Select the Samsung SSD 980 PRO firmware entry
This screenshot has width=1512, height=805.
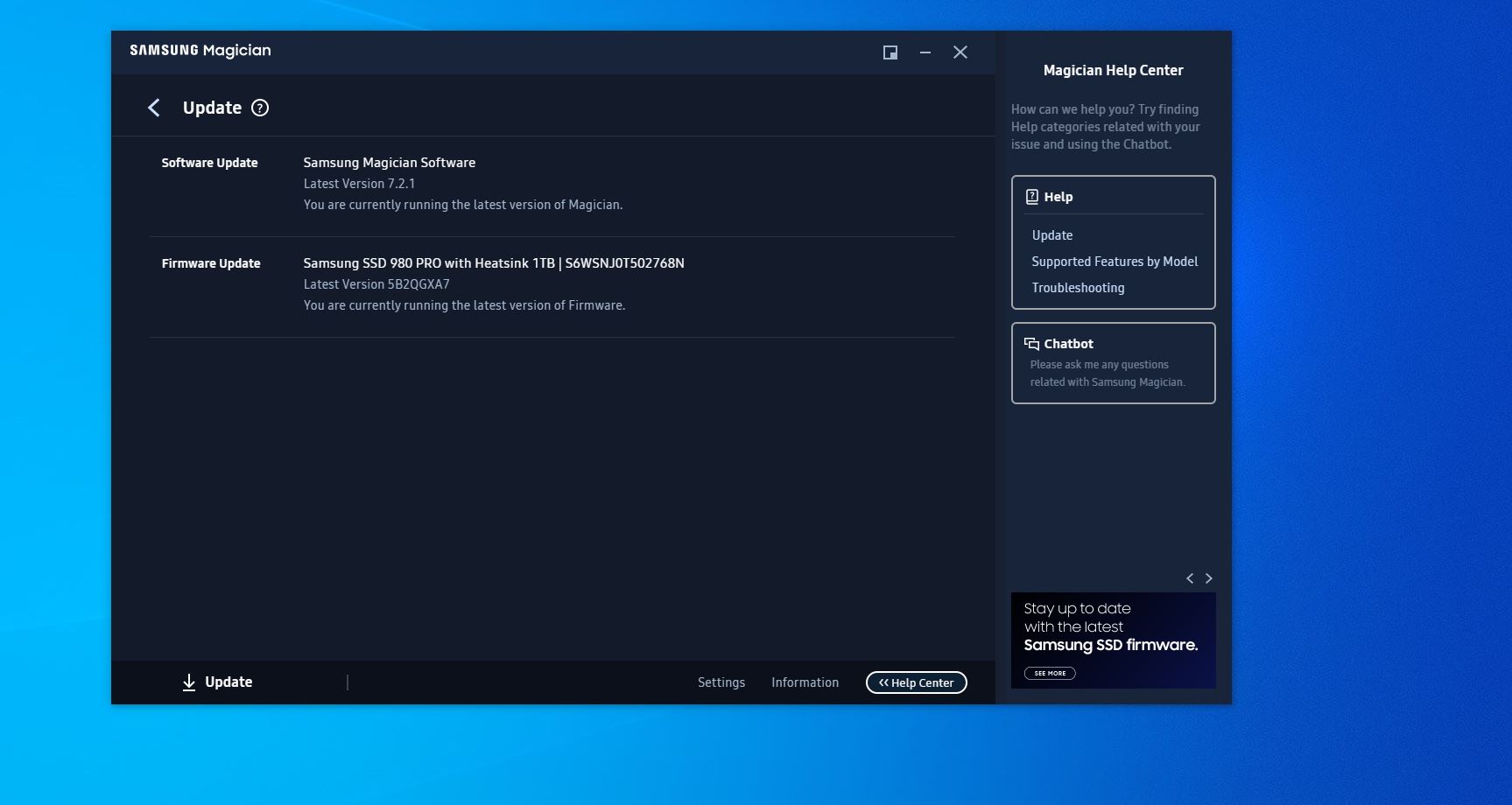(494, 263)
